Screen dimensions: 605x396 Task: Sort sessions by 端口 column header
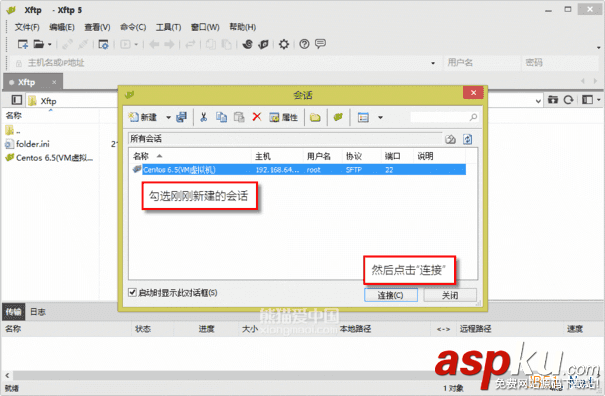398,156
